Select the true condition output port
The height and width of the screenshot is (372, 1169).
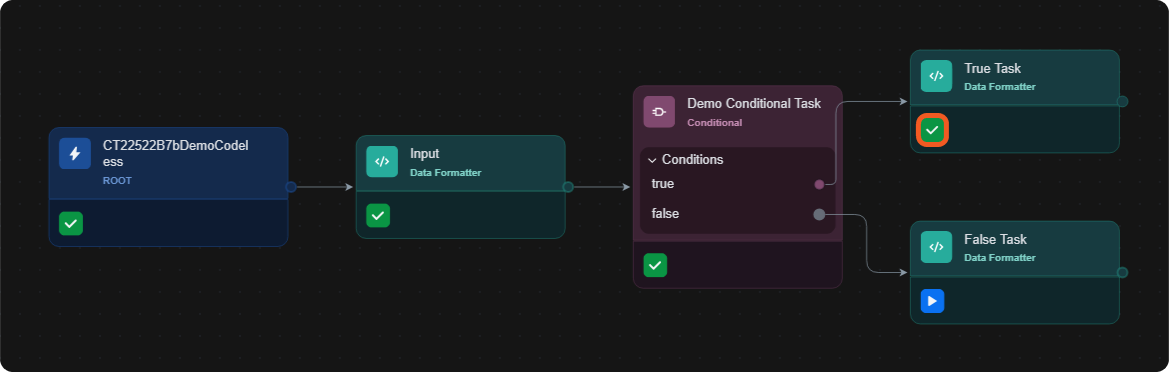point(819,184)
